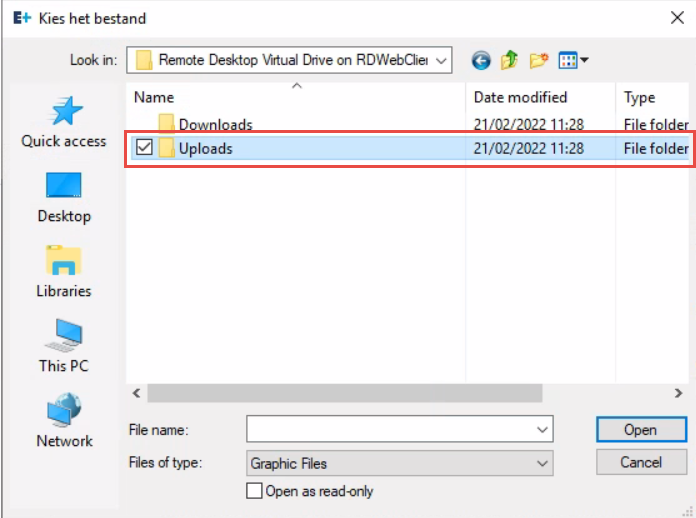Expand the Files of type dropdown
The height and width of the screenshot is (518, 696).
coord(542,463)
